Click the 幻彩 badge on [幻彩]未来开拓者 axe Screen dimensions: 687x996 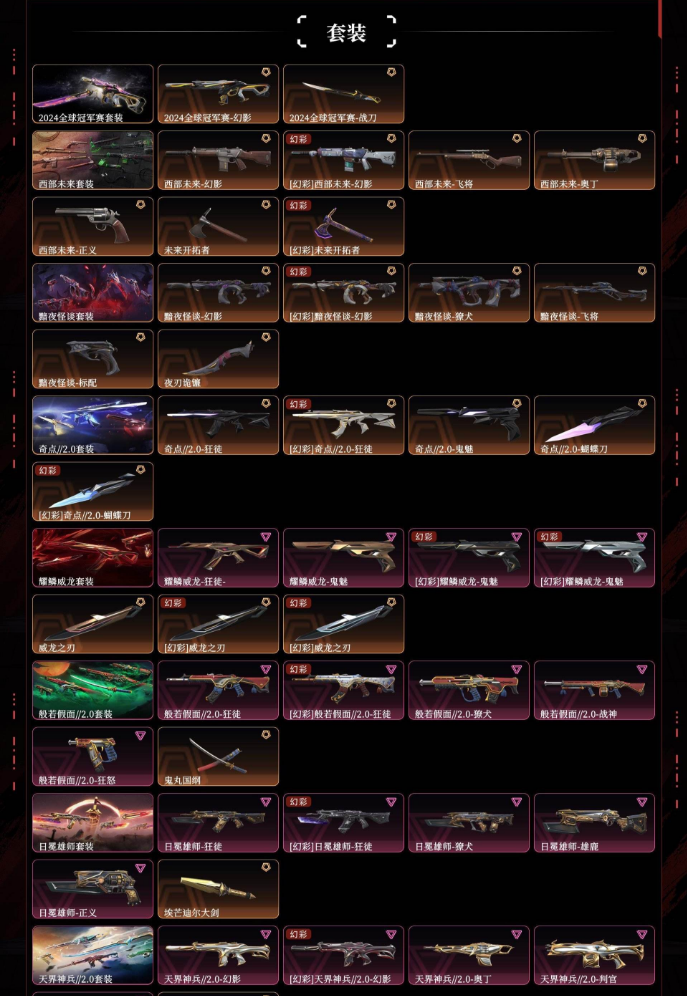pyautogui.click(x=299, y=205)
